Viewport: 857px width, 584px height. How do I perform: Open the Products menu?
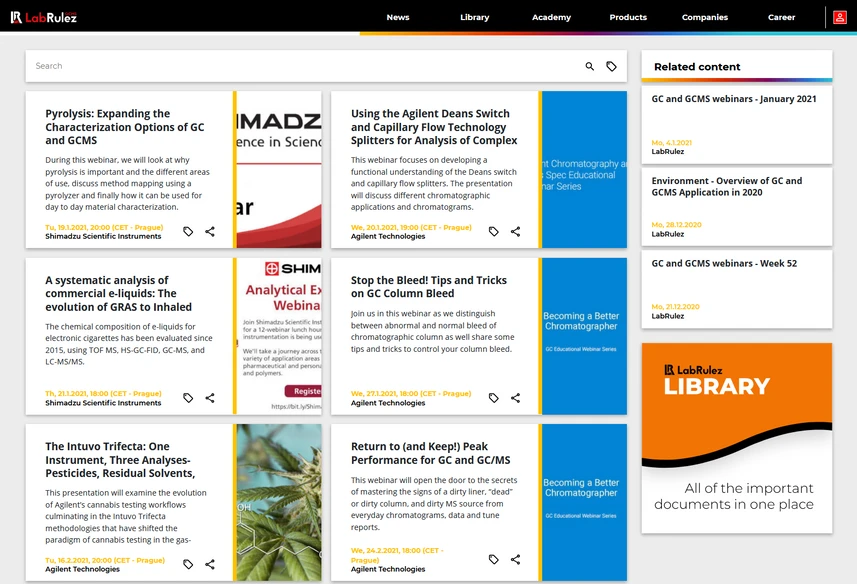coord(628,17)
